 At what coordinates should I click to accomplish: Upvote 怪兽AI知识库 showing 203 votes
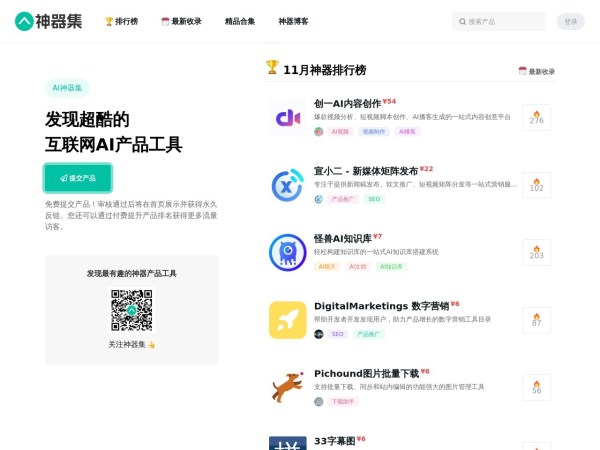click(536, 252)
